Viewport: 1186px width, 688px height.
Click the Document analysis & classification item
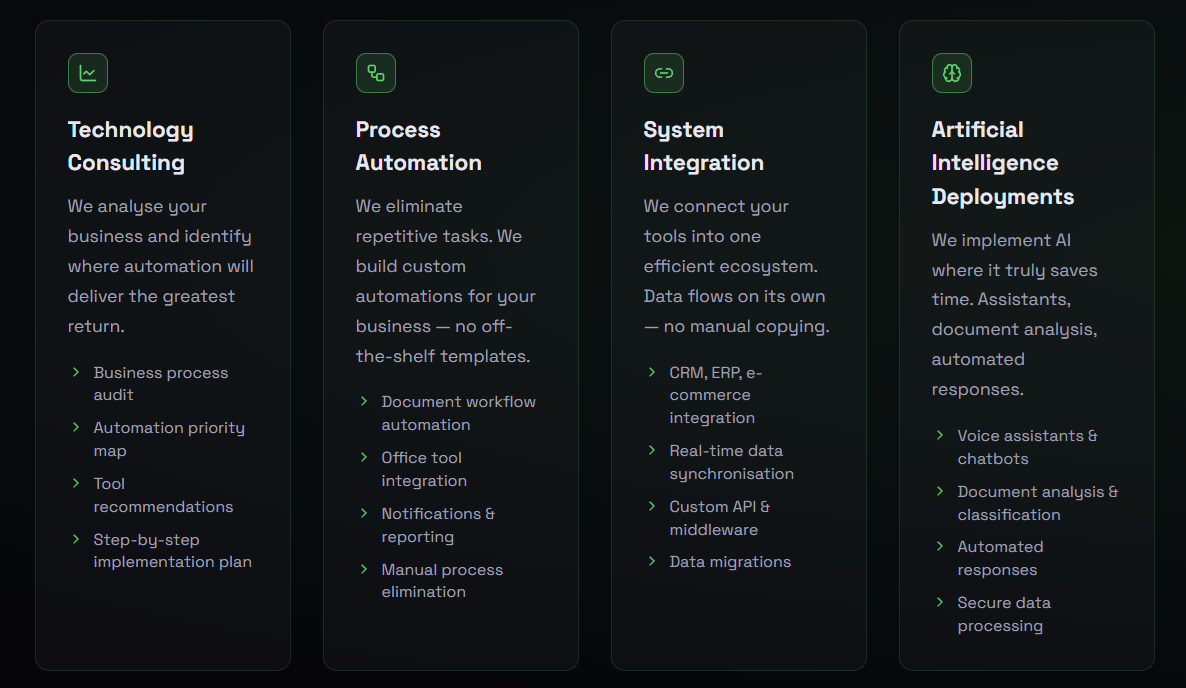1038,503
